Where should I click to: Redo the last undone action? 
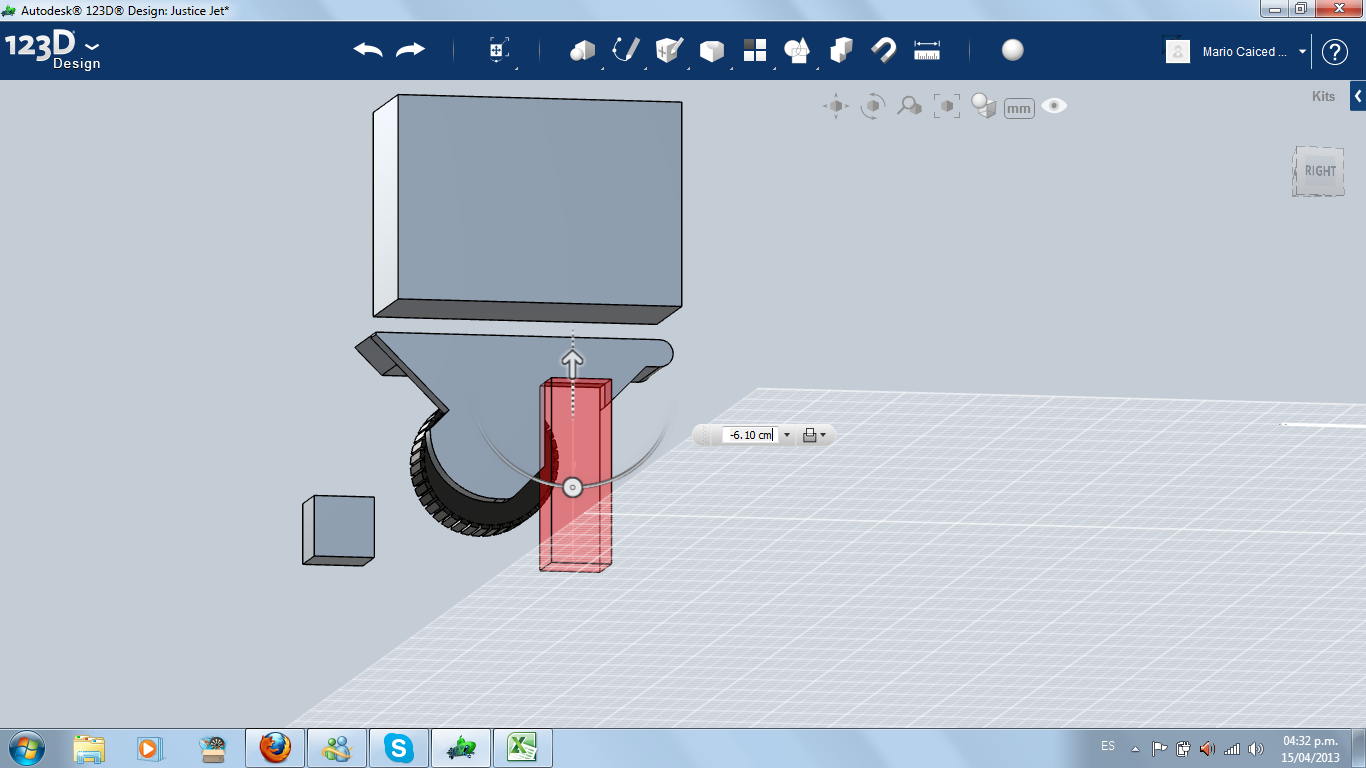(410, 50)
